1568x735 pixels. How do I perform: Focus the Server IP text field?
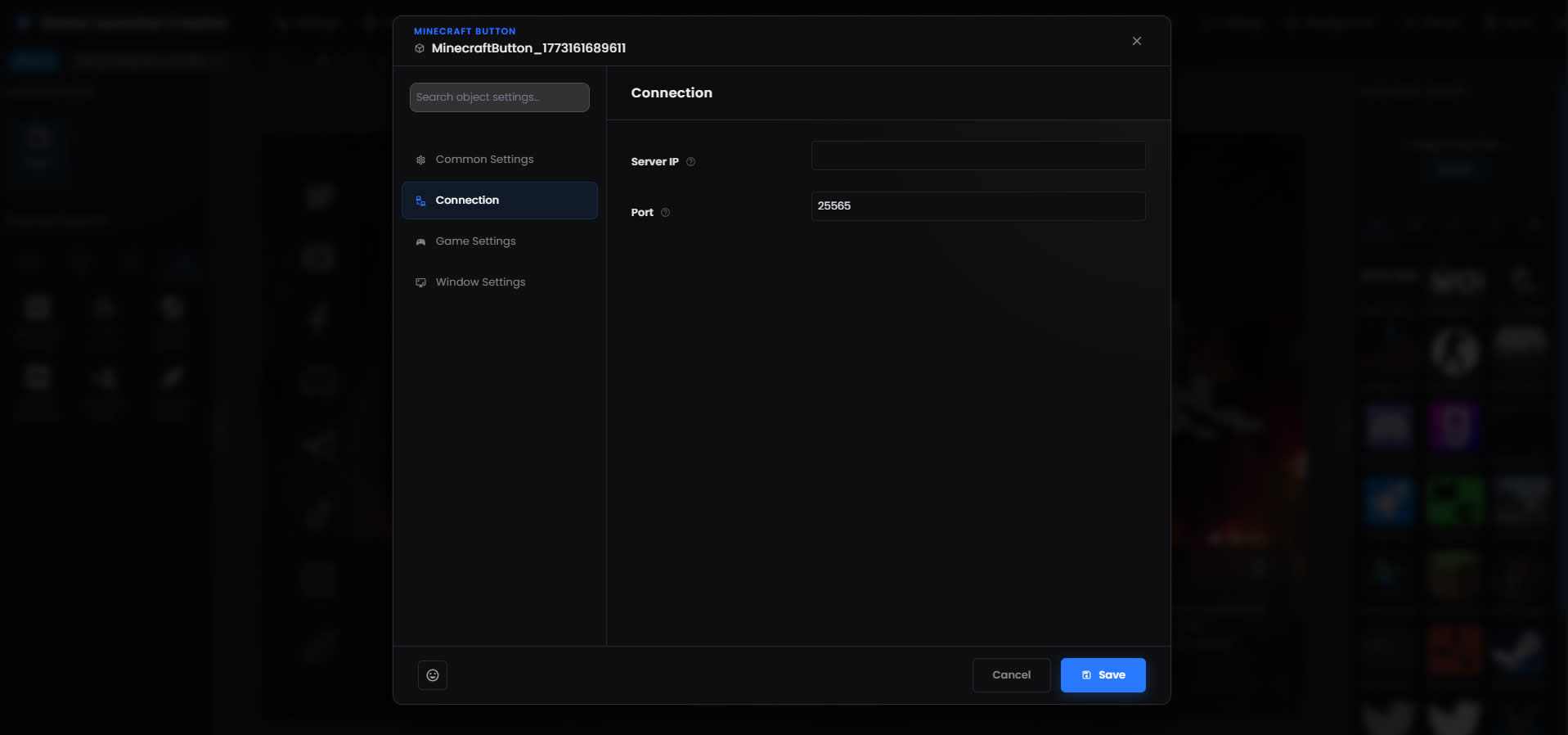(x=977, y=156)
